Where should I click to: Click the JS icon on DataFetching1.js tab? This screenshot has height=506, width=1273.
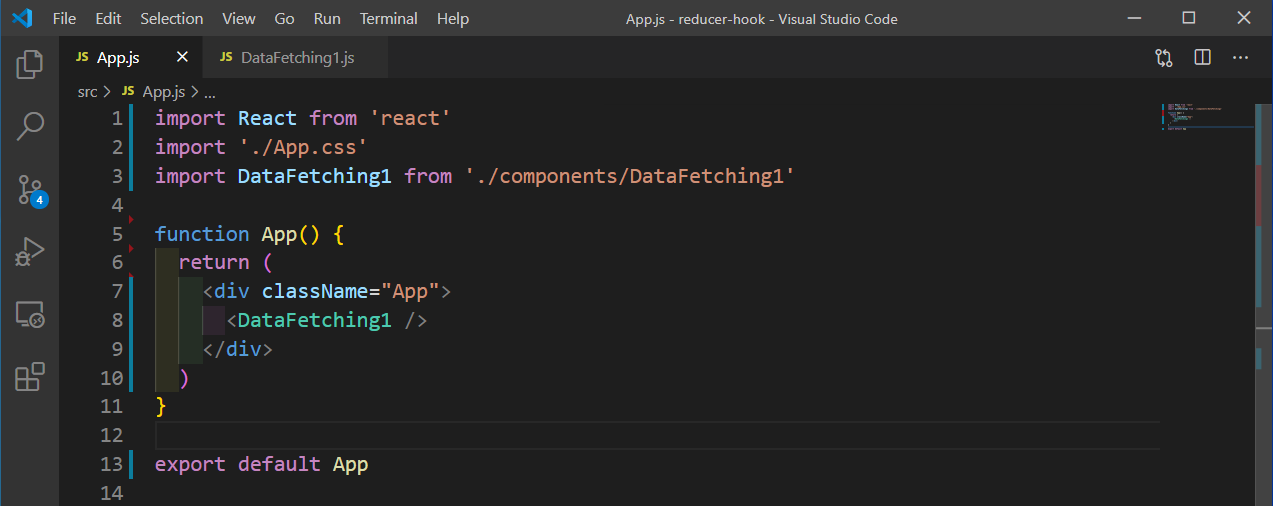point(226,58)
